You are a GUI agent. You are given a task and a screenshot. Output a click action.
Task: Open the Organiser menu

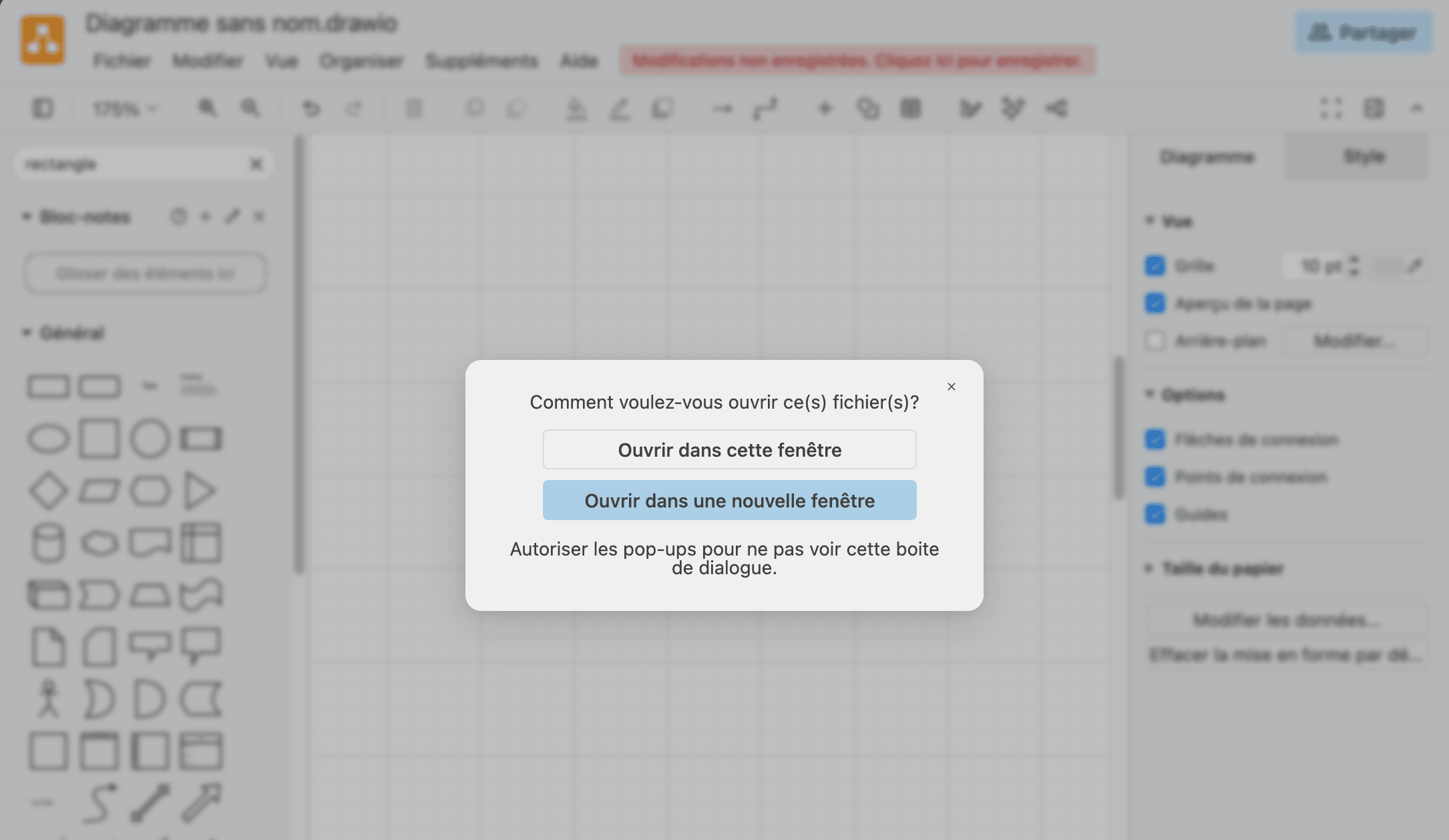click(361, 61)
